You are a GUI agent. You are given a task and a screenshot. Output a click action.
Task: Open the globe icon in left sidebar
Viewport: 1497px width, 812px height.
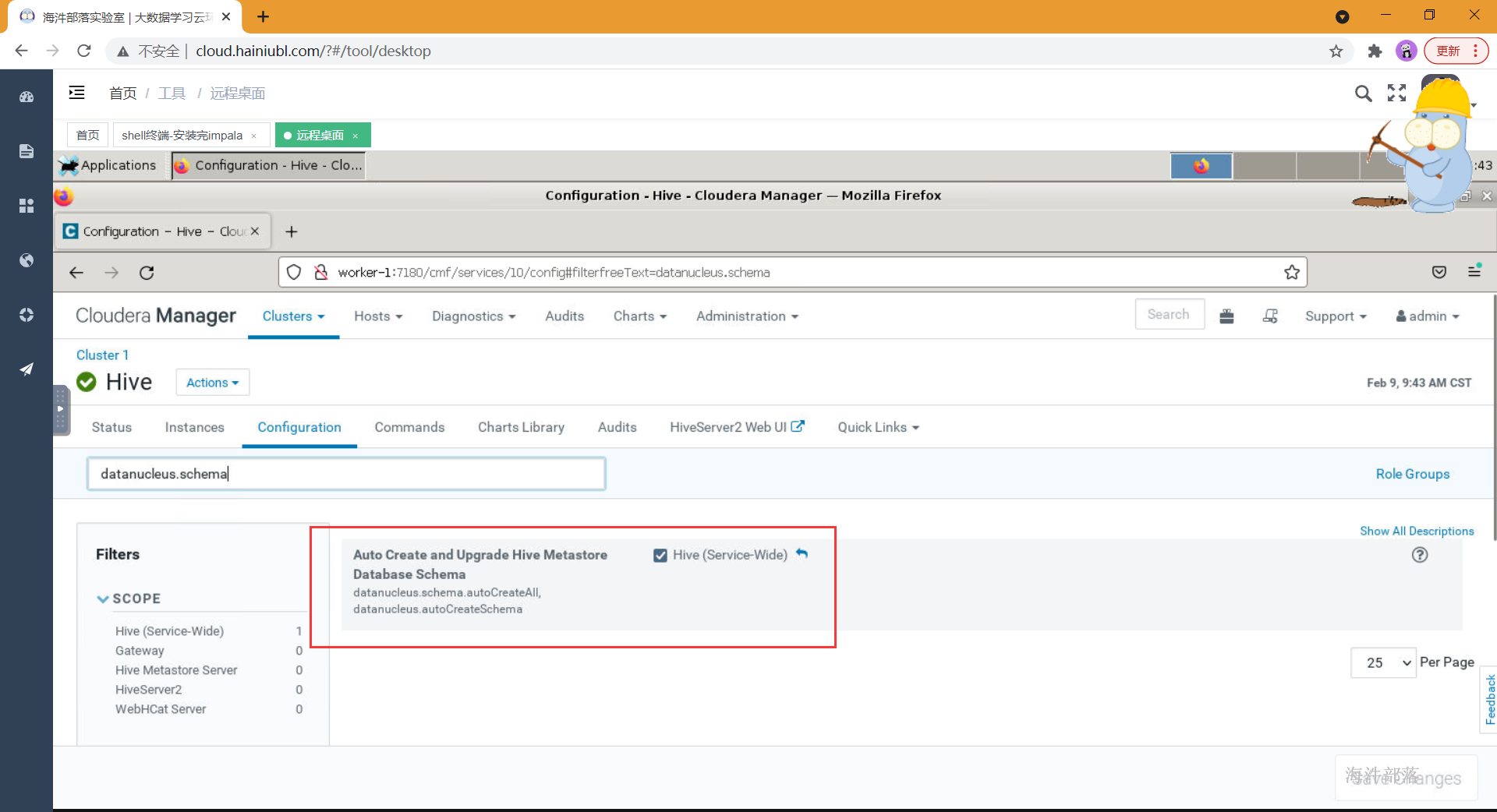click(27, 260)
